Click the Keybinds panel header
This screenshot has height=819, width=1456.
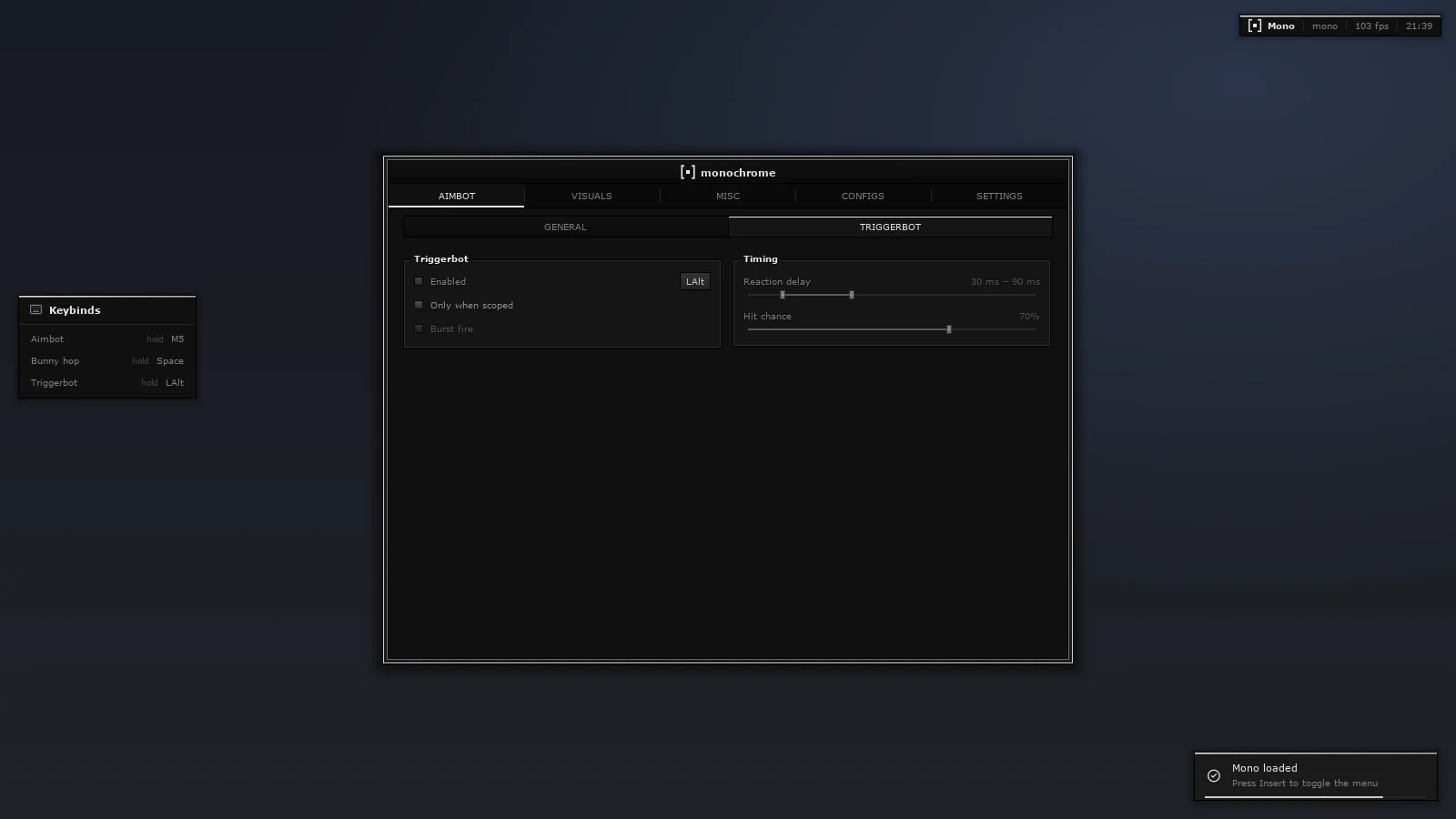[x=107, y=310]
